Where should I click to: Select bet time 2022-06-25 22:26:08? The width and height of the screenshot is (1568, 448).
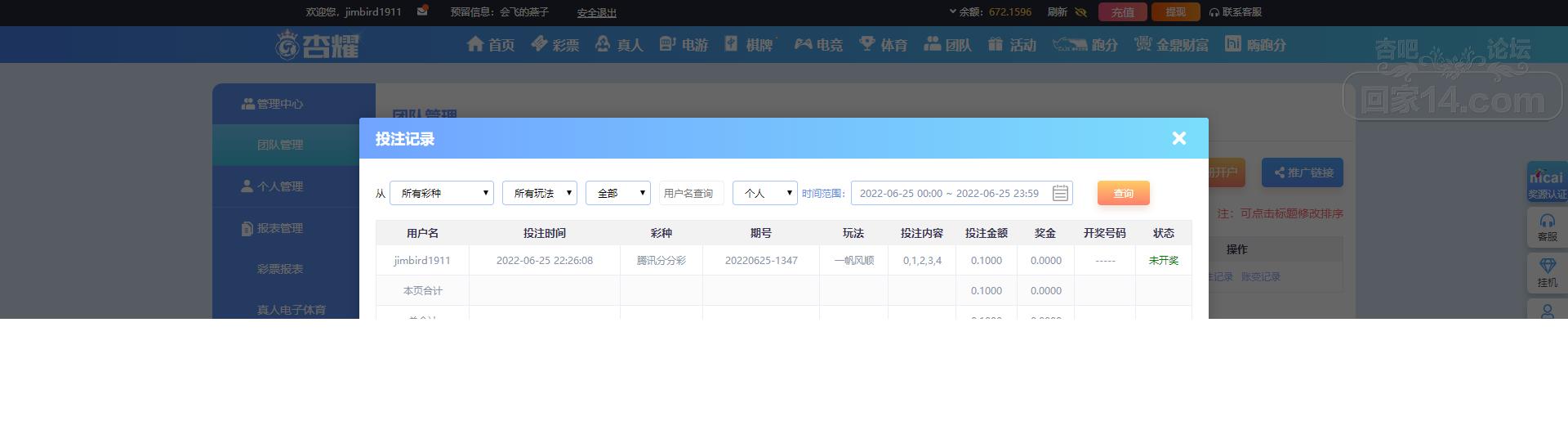[545, 260]
